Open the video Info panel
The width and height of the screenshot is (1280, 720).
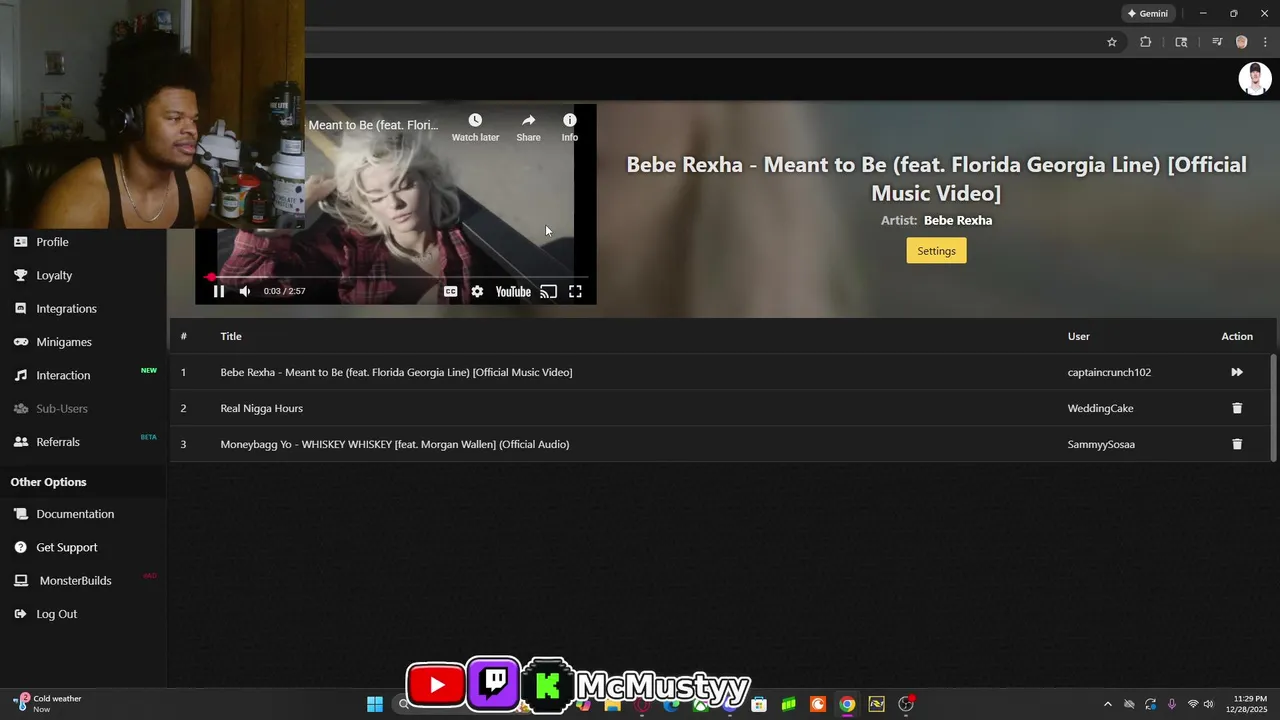(x=569, y=127)
